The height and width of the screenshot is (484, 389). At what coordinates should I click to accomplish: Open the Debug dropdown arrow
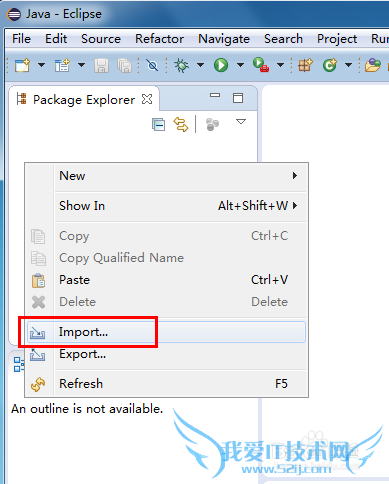200,65
